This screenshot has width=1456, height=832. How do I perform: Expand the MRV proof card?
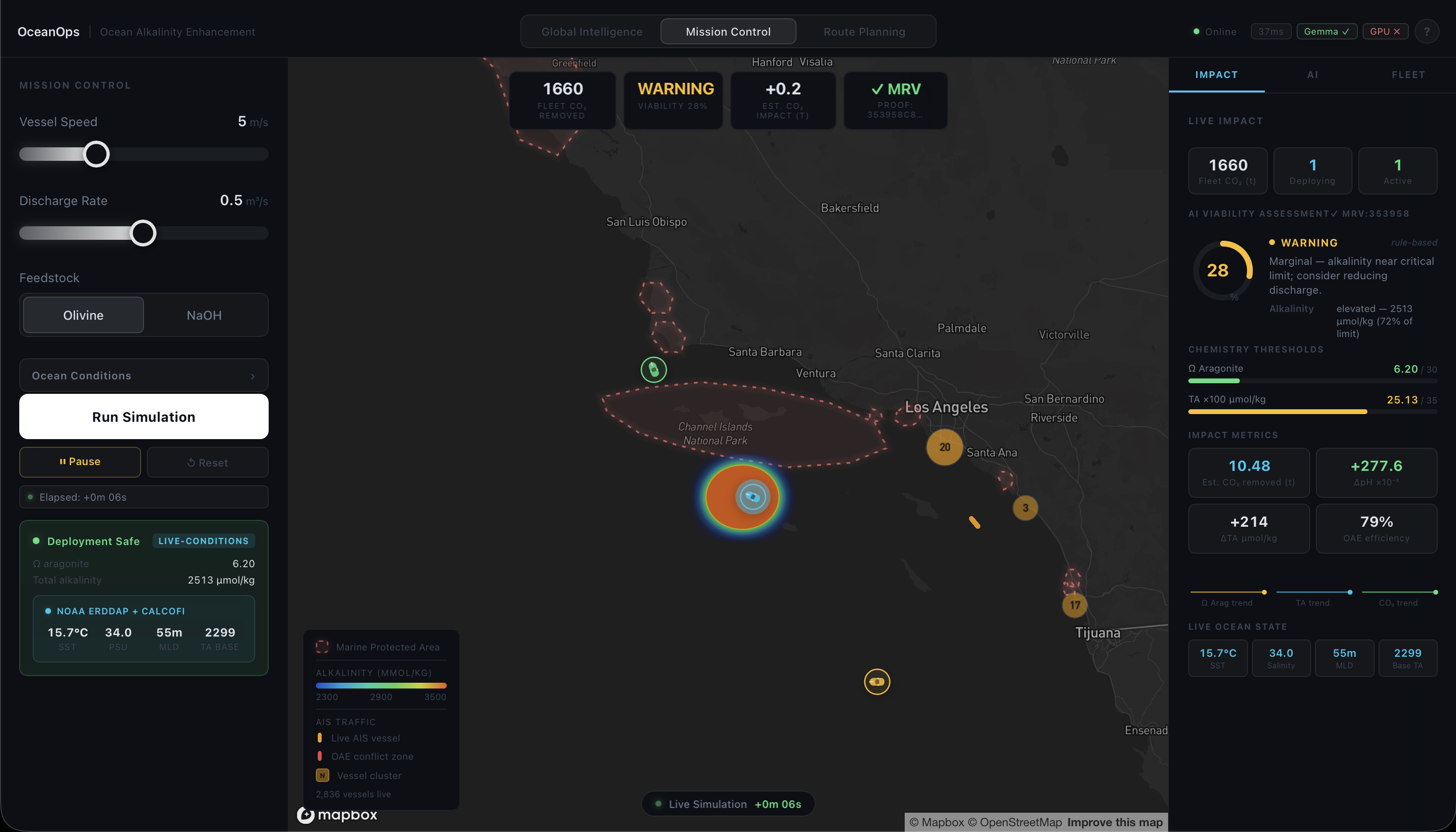click(895, 101)
